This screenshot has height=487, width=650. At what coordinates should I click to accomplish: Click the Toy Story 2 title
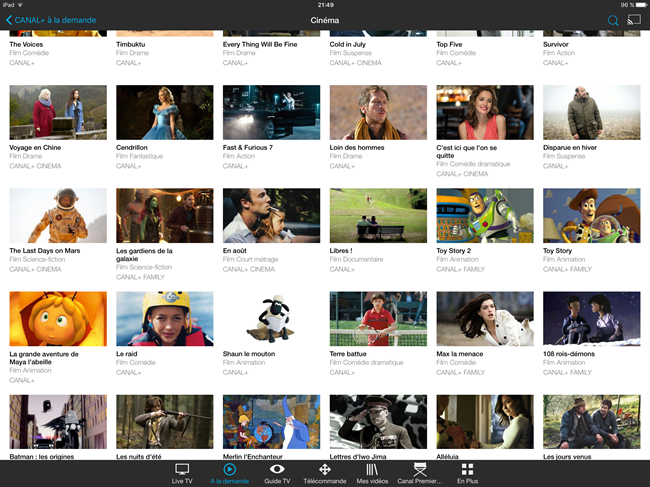pyautogui.click(x=454, y=251)
